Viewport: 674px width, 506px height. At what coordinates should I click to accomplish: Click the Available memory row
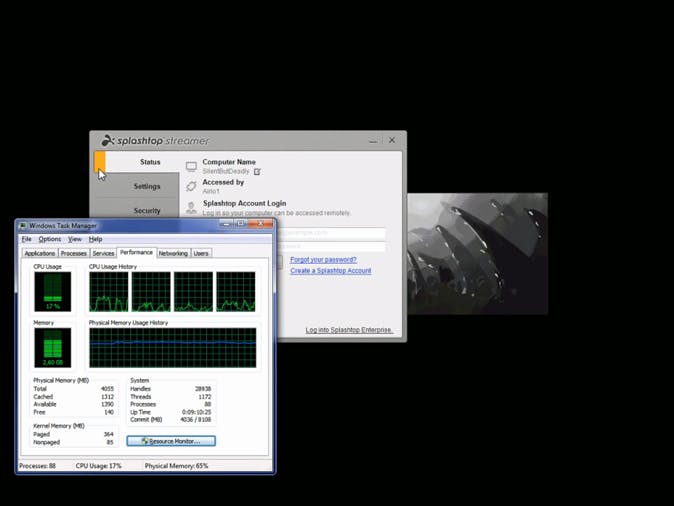pyautogui.click(x=74, y=404)
